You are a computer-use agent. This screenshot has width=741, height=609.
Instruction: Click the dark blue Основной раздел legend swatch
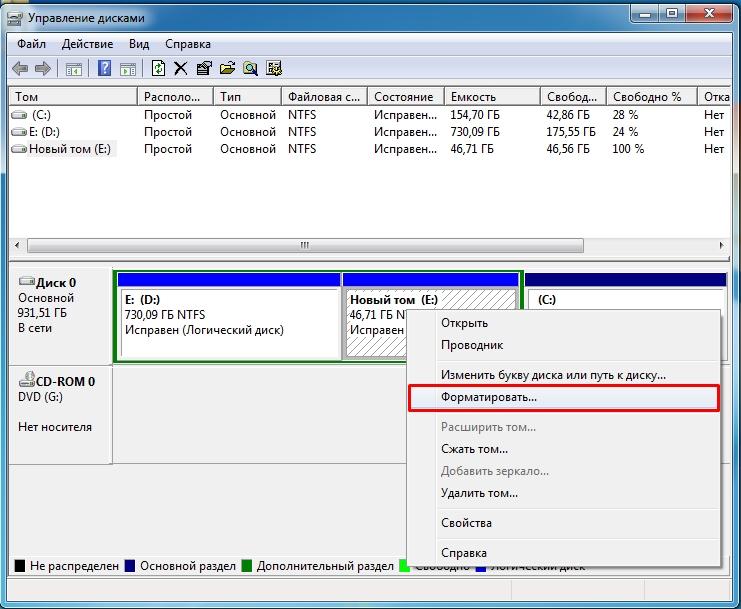129,566
